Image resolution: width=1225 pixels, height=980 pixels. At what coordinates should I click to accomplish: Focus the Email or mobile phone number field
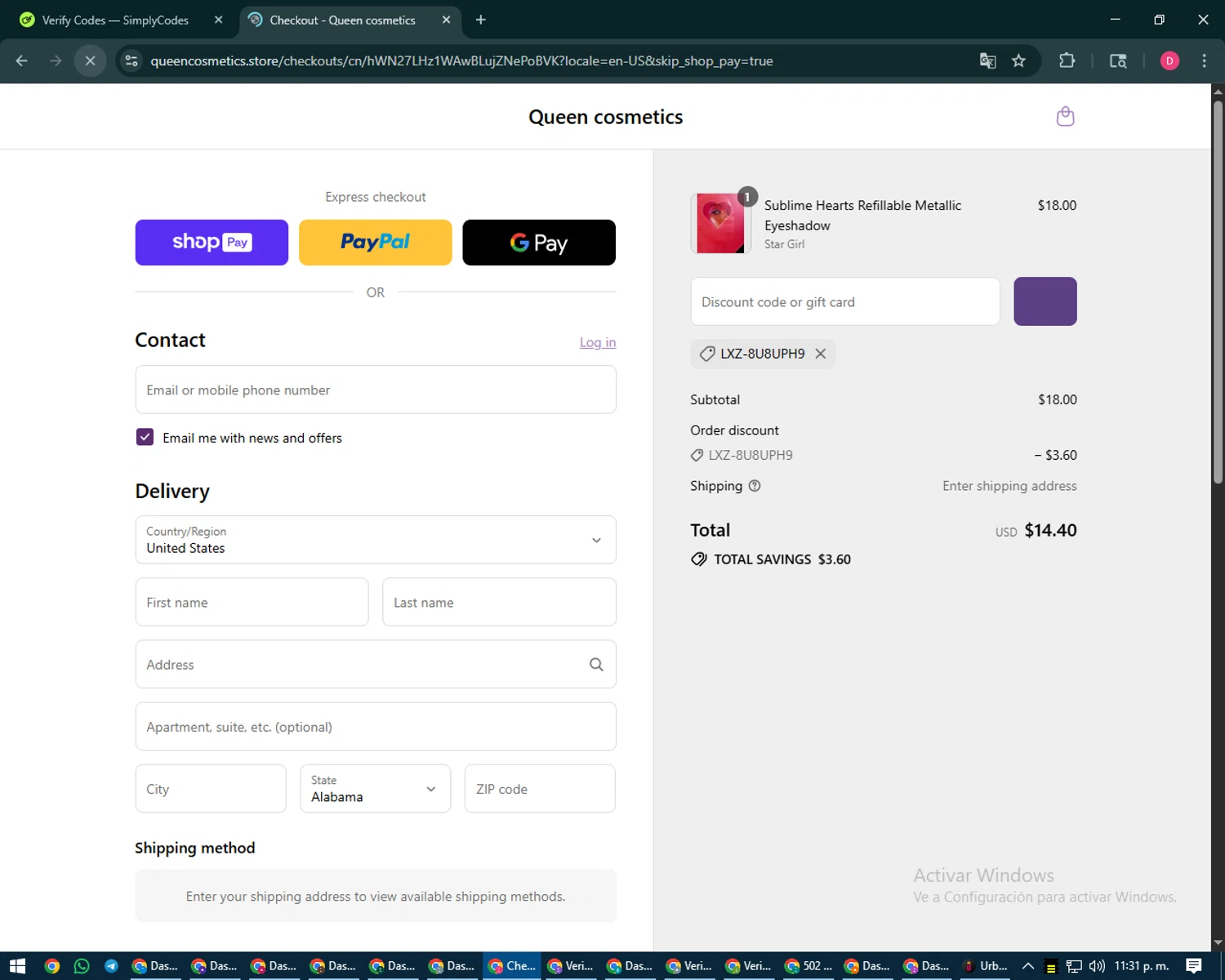pos(376,390)
